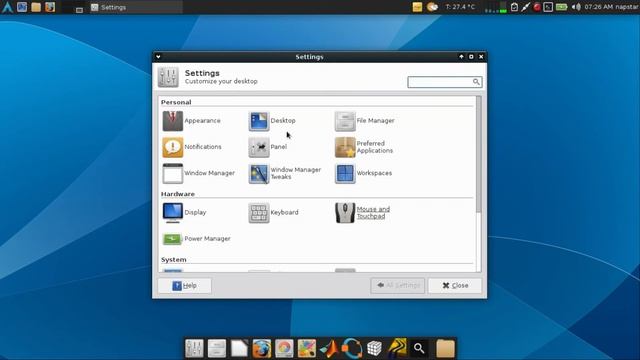Launch the white cube app in dock
Screen dimensions: 640x360
coord(374,349)
